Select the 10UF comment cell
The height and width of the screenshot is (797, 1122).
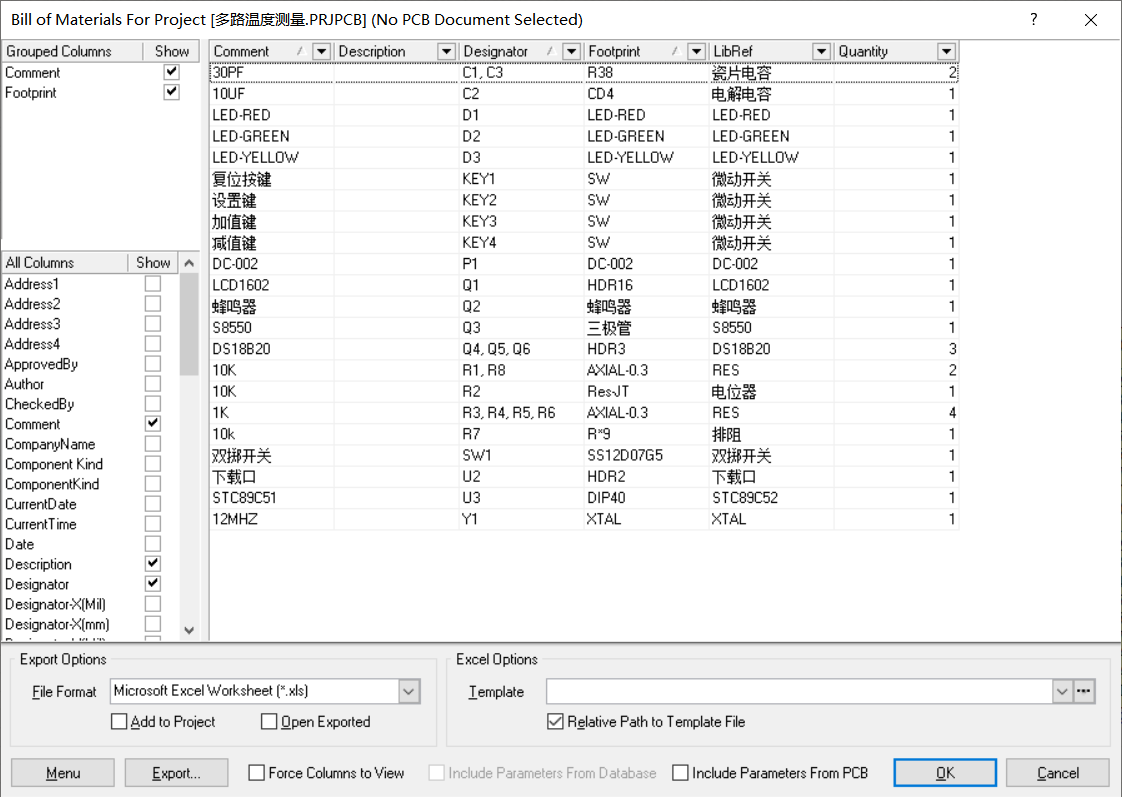coord(271,94)
